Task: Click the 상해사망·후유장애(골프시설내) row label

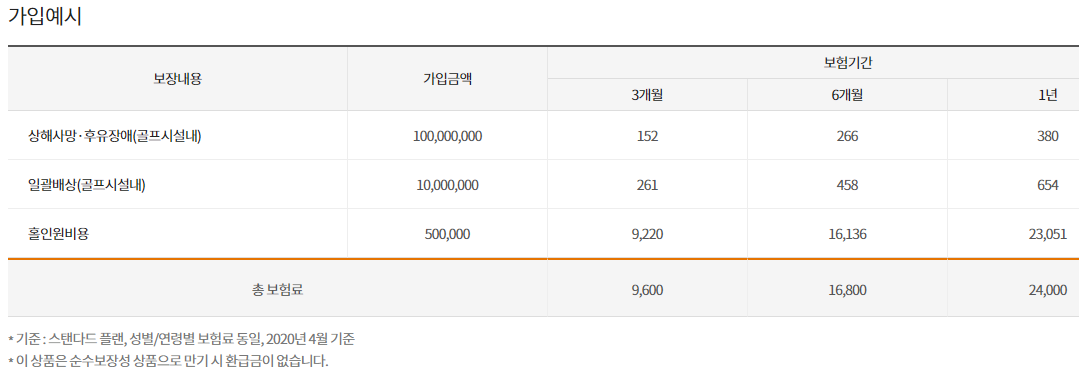Action: coord(114,136)
